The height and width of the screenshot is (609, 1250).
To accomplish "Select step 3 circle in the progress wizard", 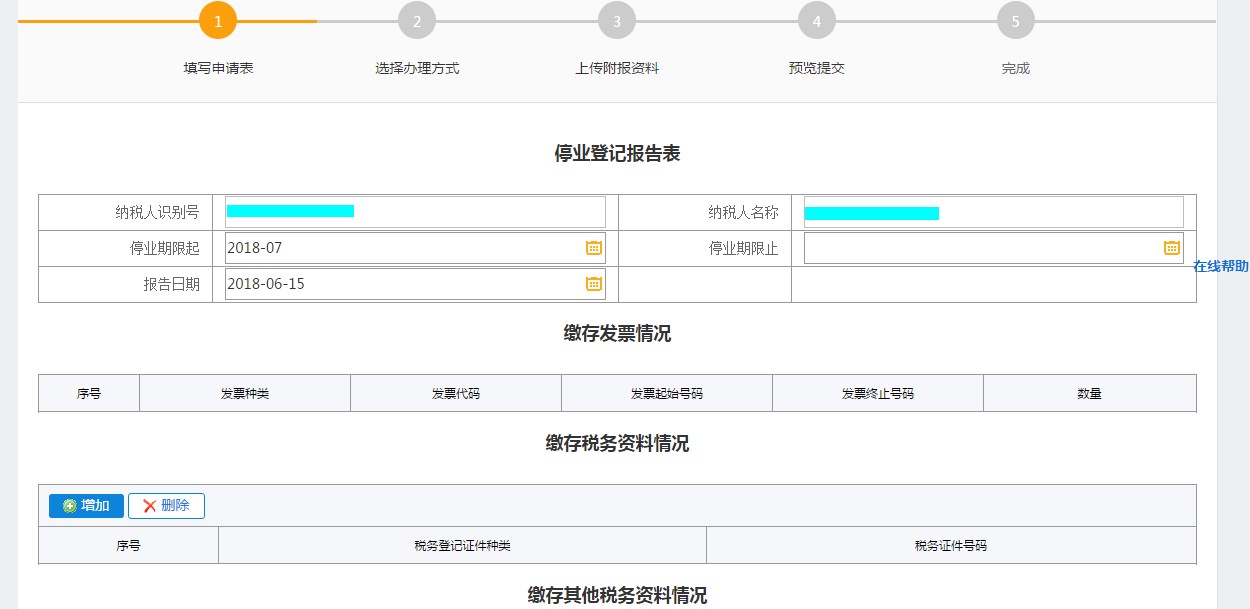I will tap(616, 19).
